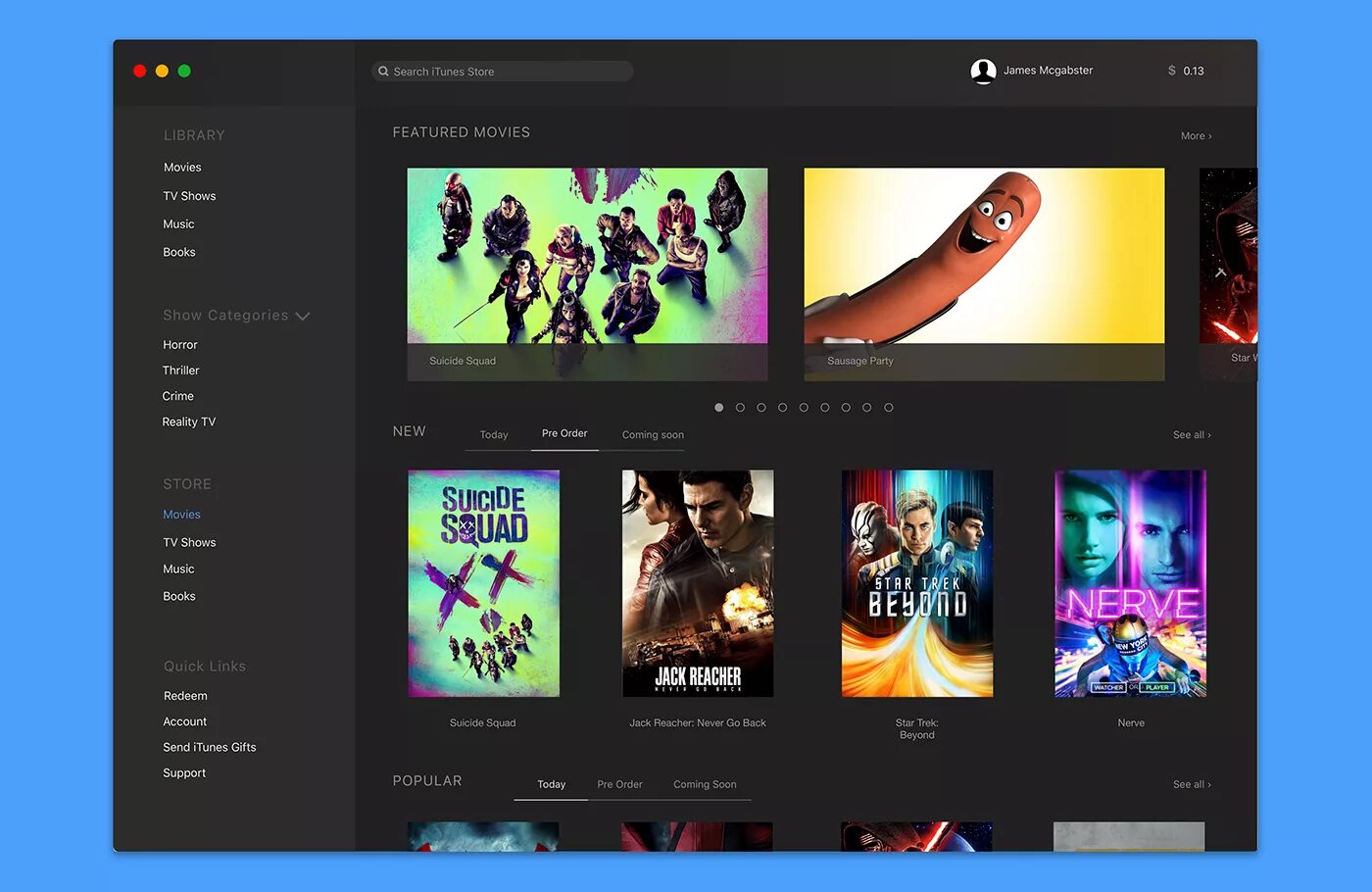The height and width of the screenshot is (892, 1372).
Task: Select eighth carousel page dot
Action: pos(866,407)
